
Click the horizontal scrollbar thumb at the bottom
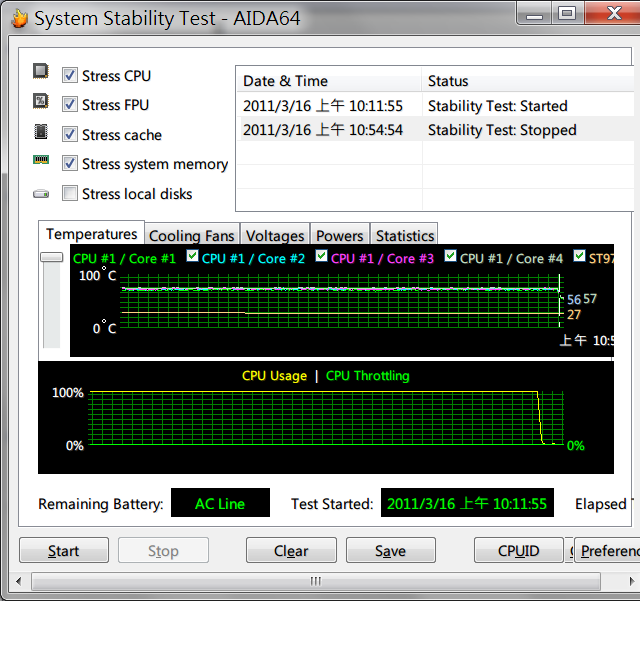[316, 581]
